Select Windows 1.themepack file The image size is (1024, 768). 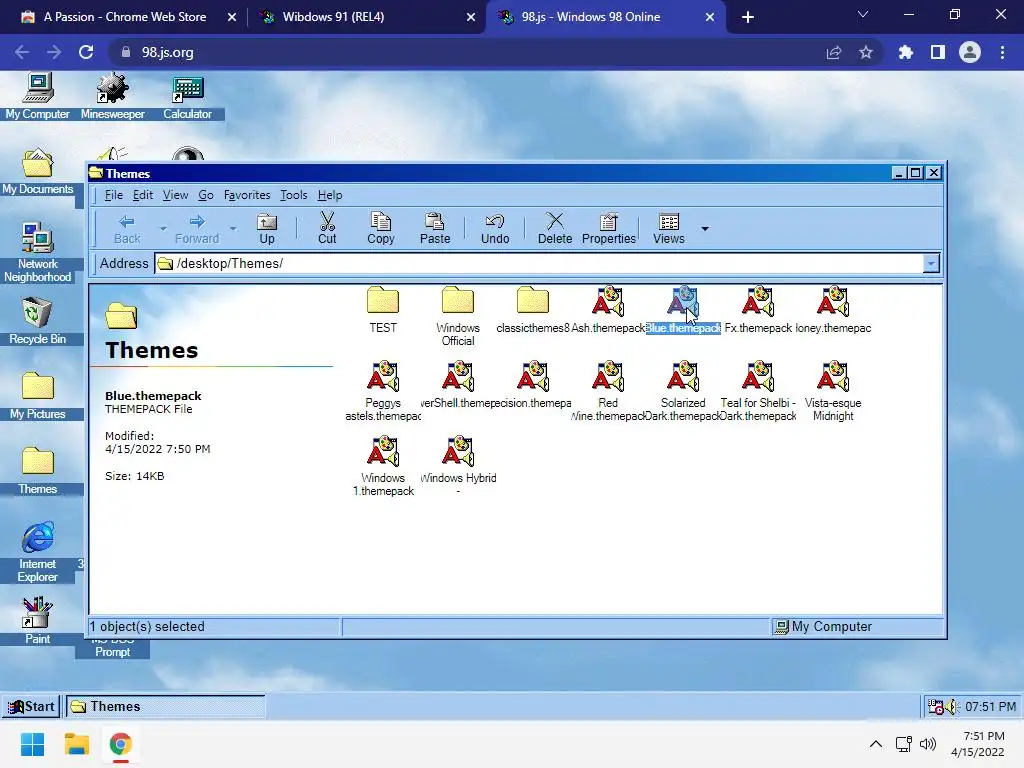pyautogui.click(x=383, y=466)
